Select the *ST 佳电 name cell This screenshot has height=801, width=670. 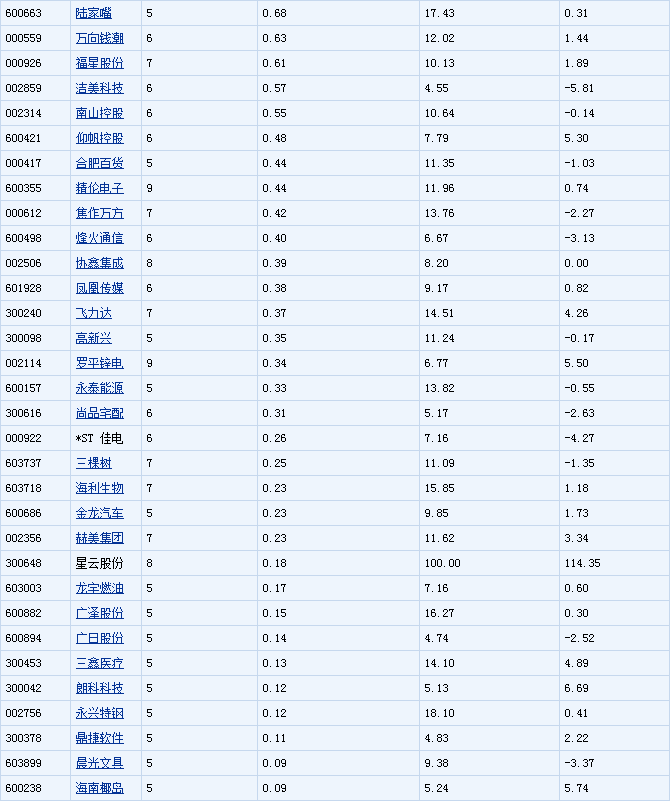pyautogui.click(x=100, y=438)
